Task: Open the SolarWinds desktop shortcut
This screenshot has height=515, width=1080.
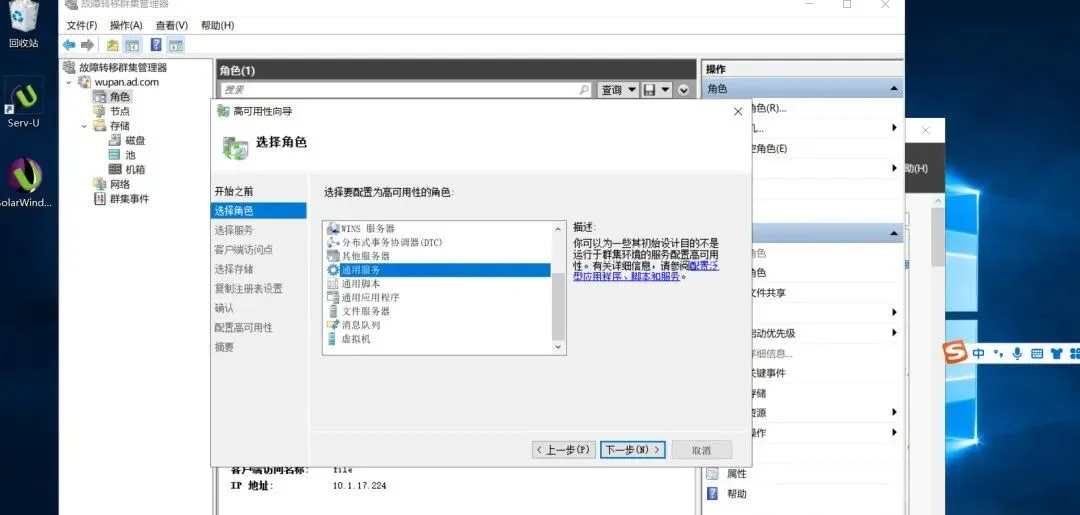Action: click(25, 183)
